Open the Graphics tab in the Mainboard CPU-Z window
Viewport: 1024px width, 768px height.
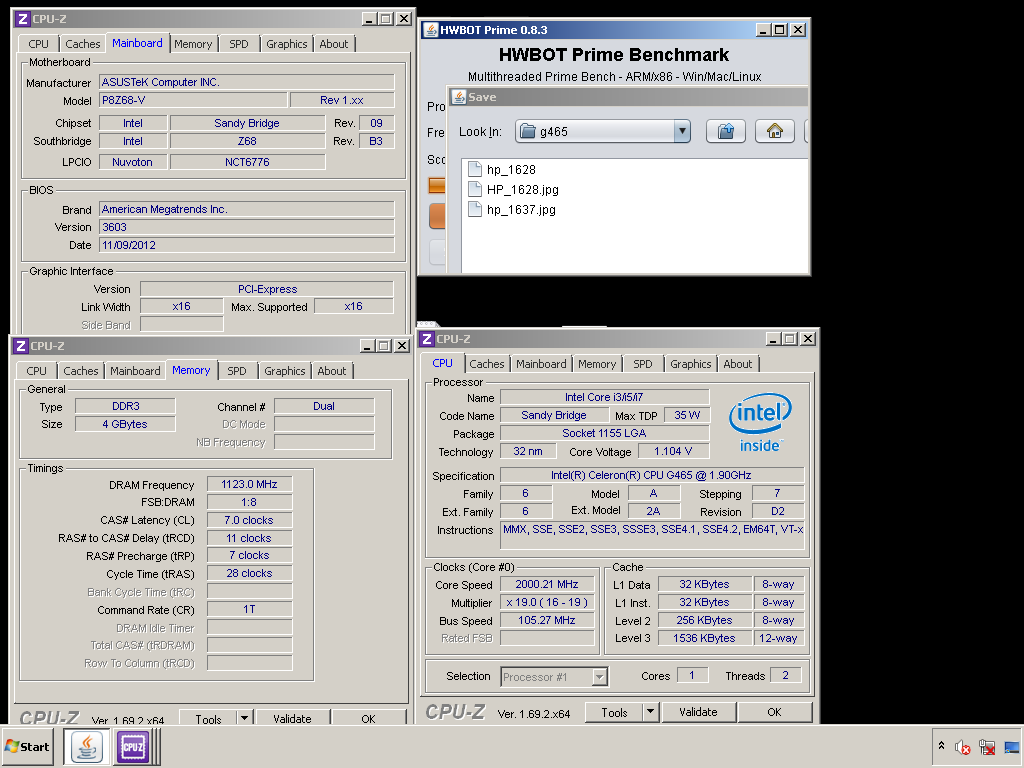pos(286,44)
